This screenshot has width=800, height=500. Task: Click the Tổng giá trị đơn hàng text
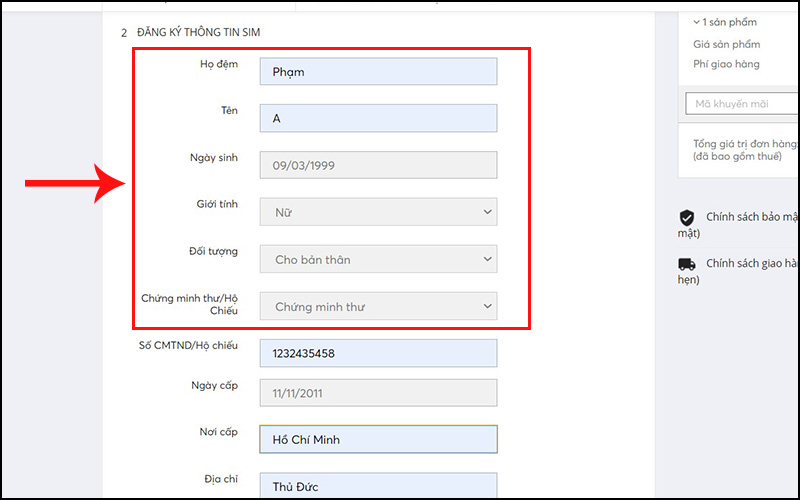click(744, 144)
